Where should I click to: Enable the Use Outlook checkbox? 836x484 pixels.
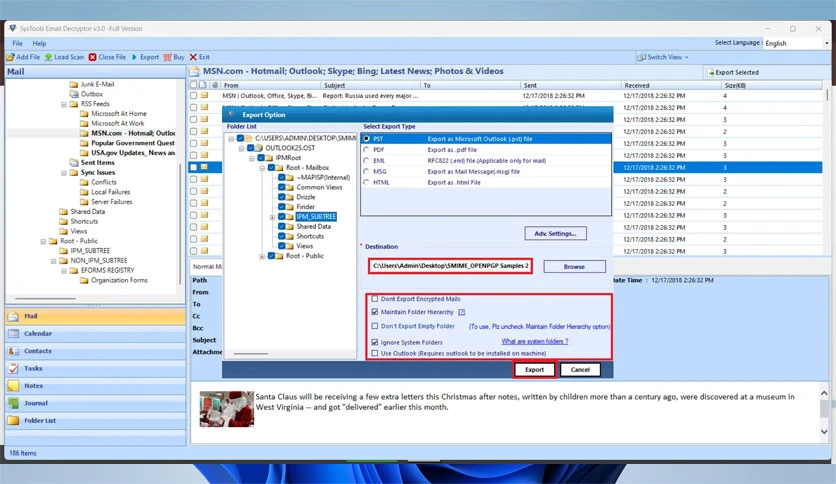click(375, 353)
